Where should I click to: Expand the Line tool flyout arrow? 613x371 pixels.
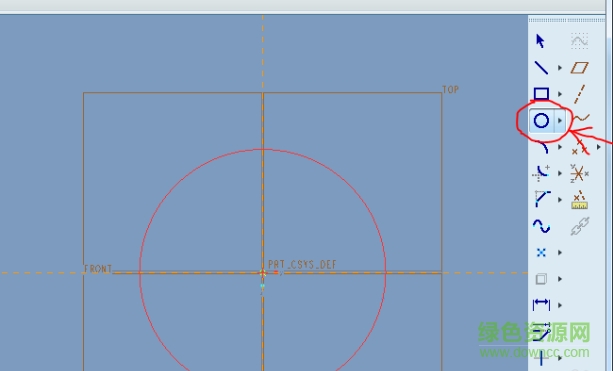point(560,68)
